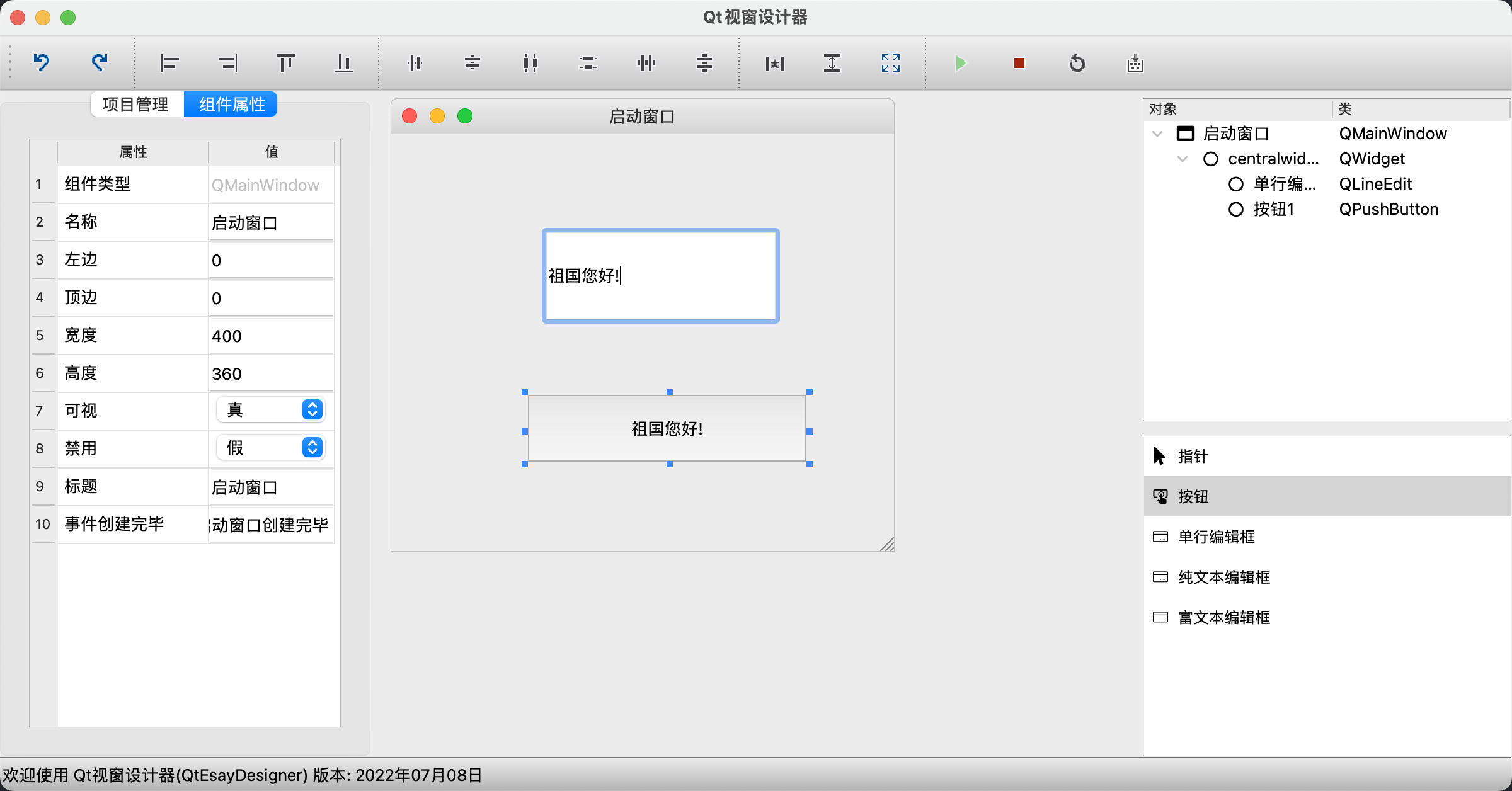
Task: Click the undo arrow icon
Action: point(42,62)
